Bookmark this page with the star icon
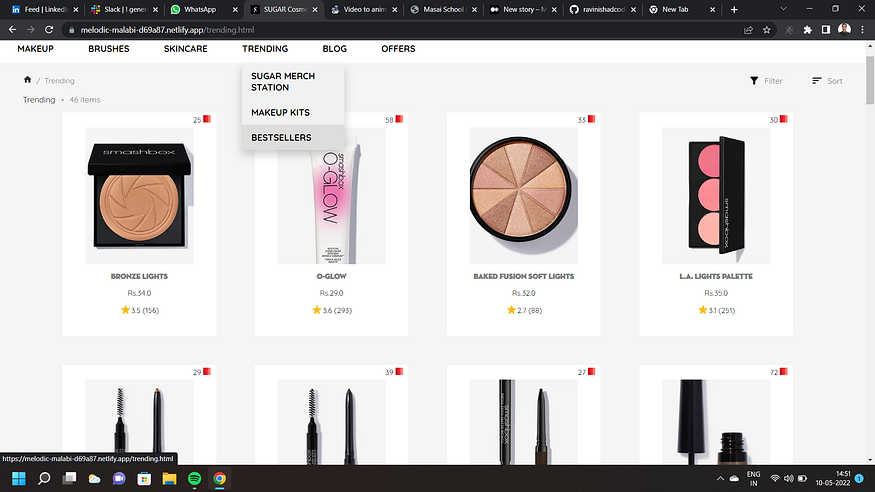The width and height of the screenshot is (875, 492). tap(767, 30)
